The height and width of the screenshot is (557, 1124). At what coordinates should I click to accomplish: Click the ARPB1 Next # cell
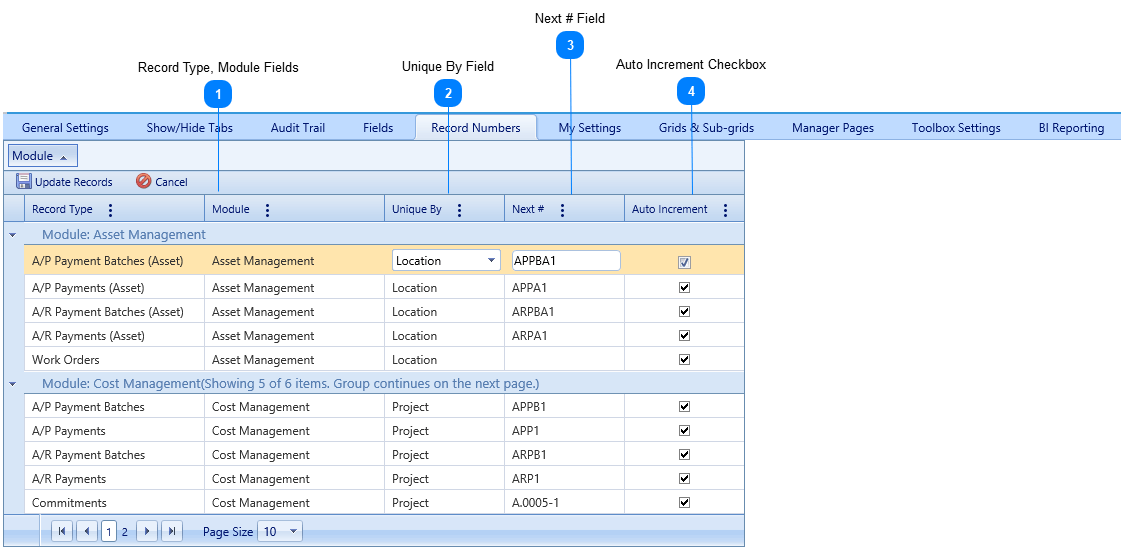coord(565,454)
